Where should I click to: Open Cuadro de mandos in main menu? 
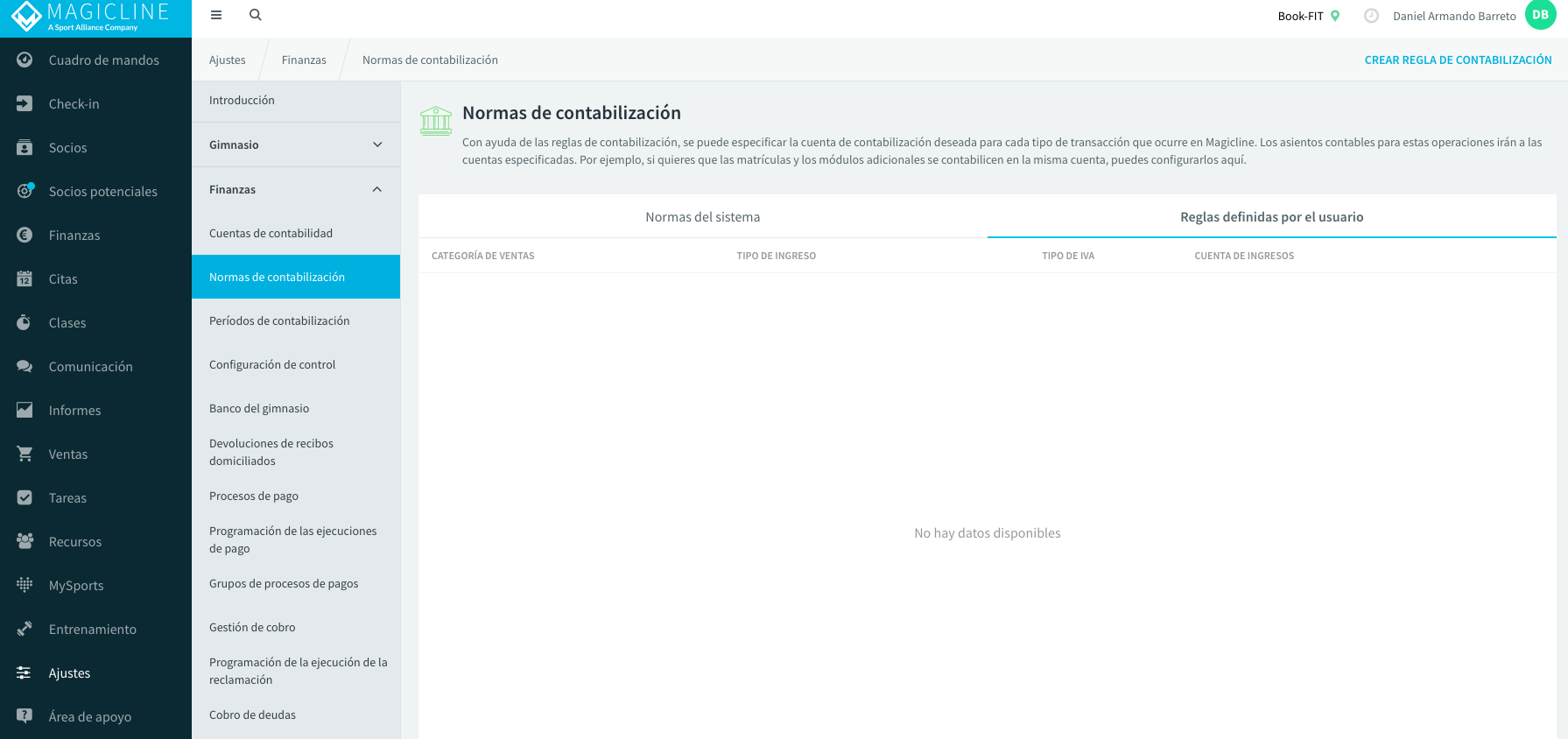coord(104,60)
